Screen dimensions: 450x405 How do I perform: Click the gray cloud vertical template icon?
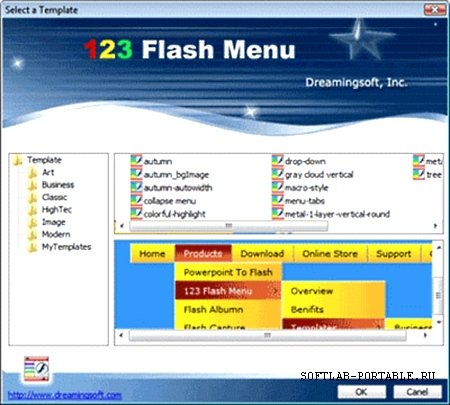click(278, 174)
